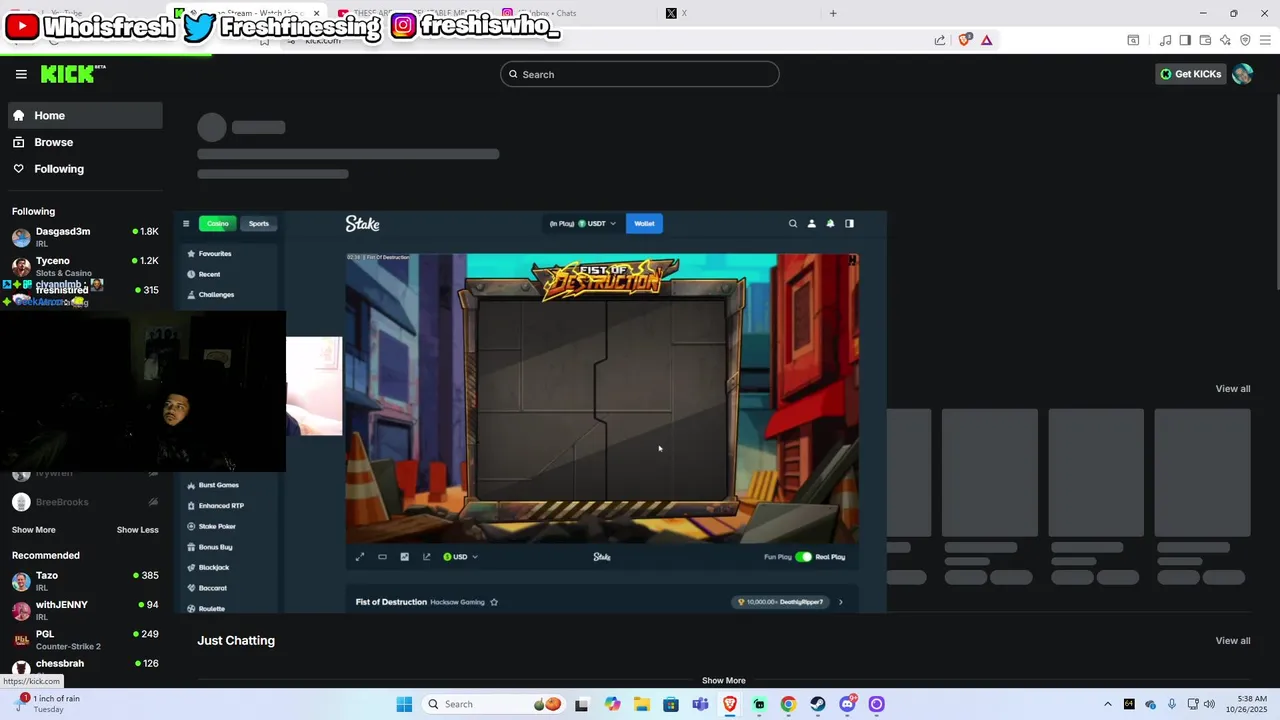
Task: Click the Brave Rewards triangle icon
Action: (987, 40)
